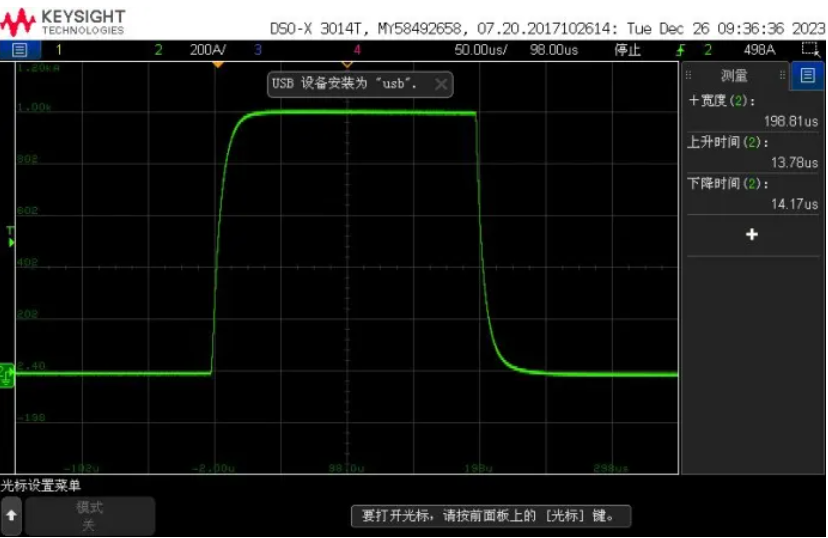Toggle channel 4 on
The width and height of the screenshot is (828, 538).
coord(357,50)
